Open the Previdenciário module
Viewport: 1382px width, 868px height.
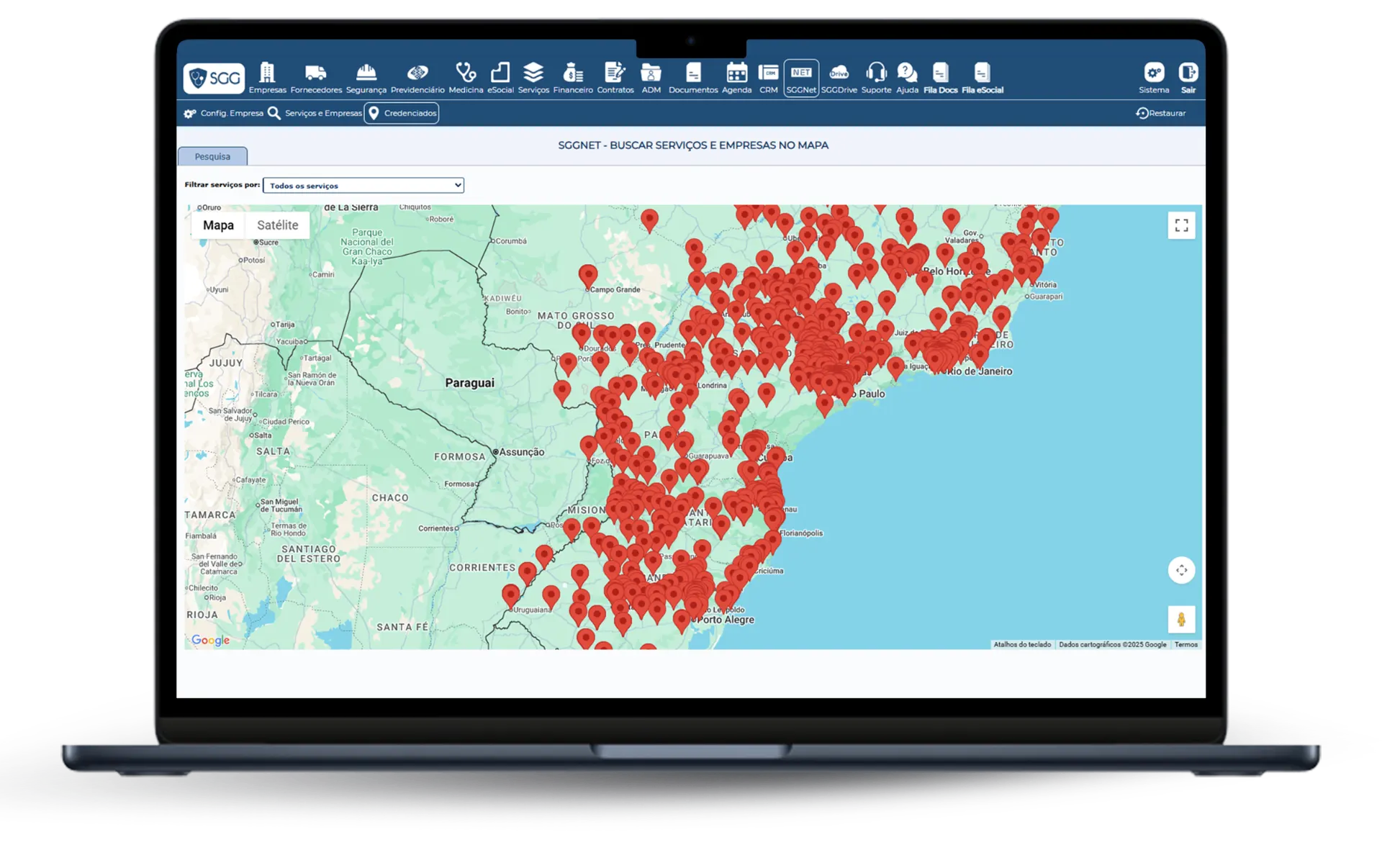417,78
